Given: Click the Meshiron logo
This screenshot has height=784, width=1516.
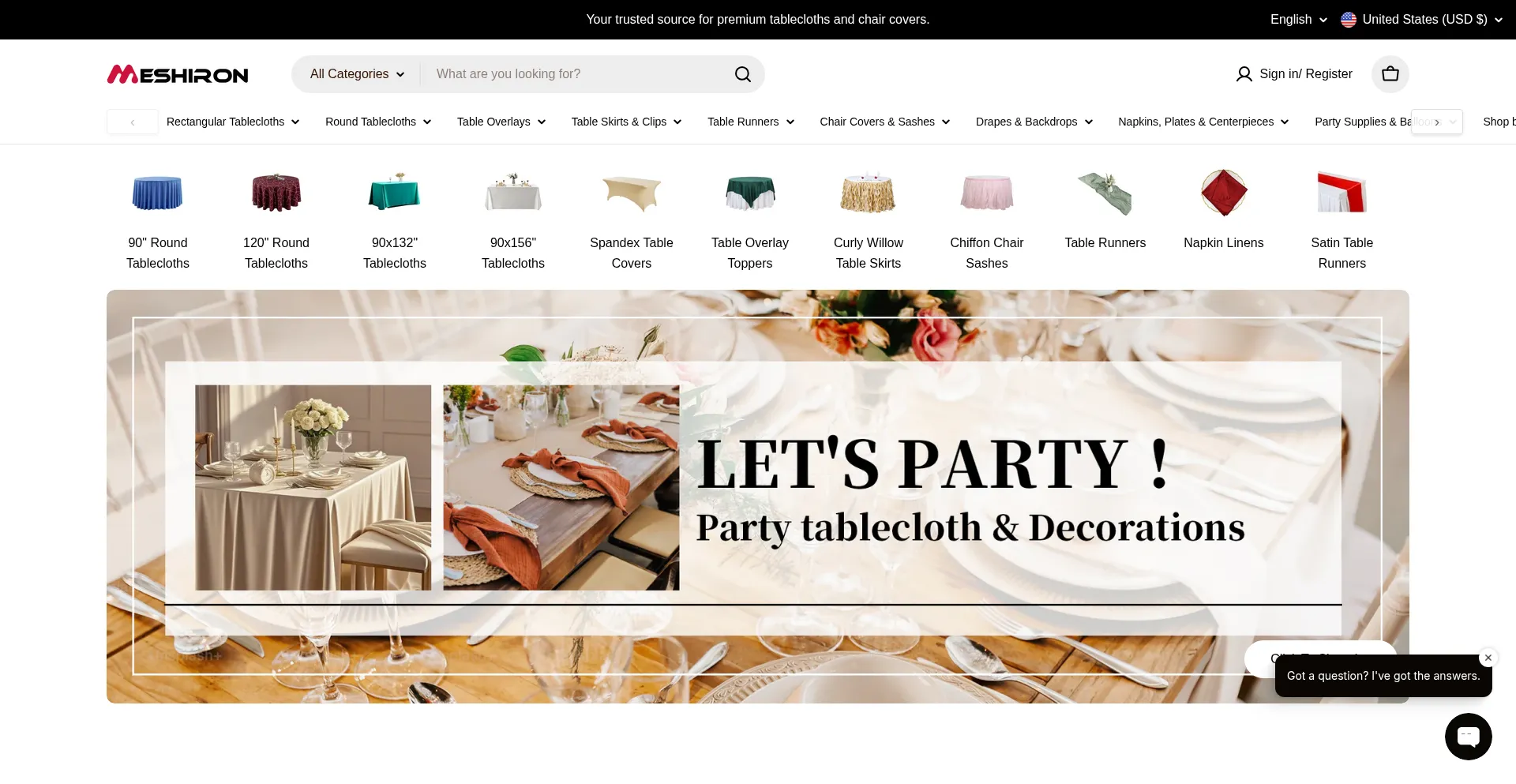Looking at the screenshot, I should (178, 74).
